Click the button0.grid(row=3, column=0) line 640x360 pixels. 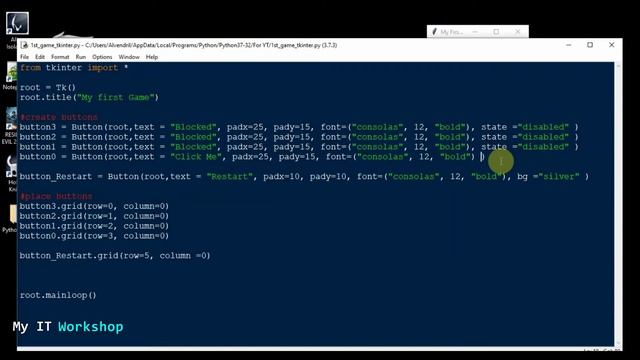pos(94,236)
